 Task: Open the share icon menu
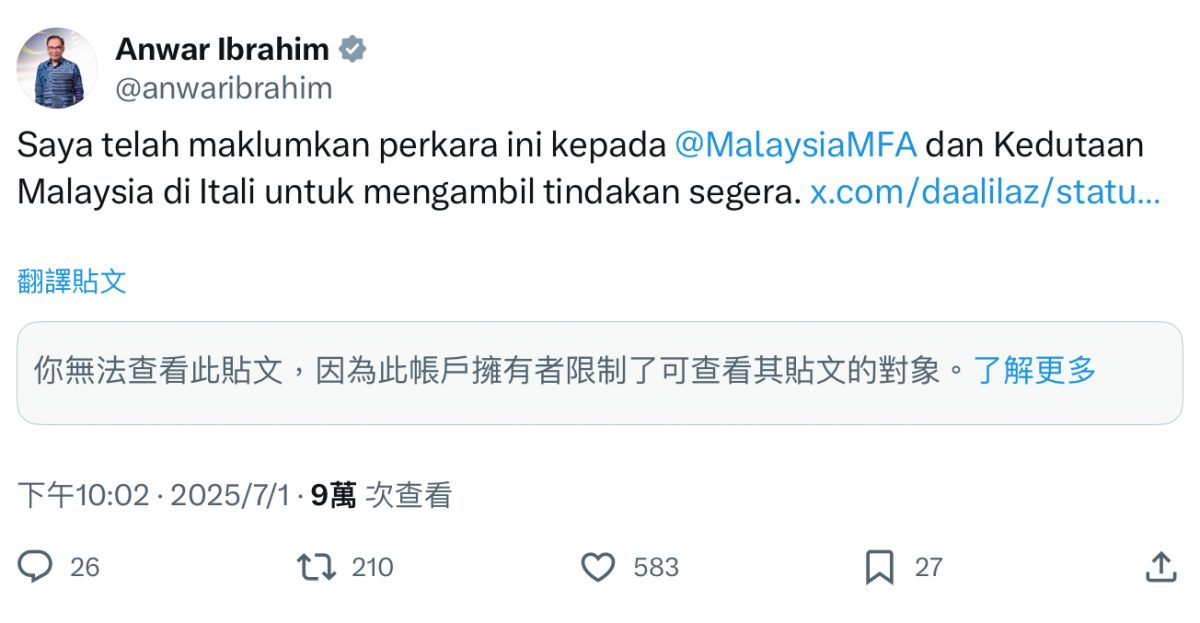pyautogui.click(x=1160, y=567)
